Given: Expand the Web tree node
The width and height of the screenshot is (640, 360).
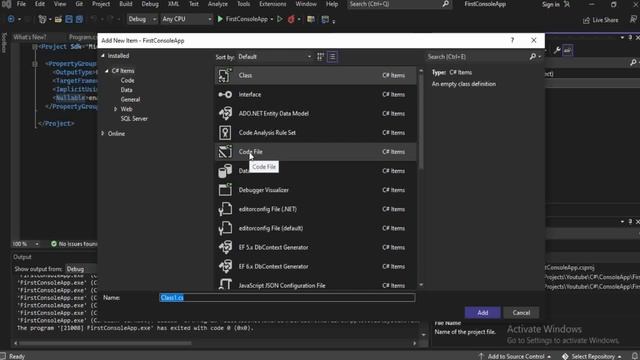Looking at the screenshot, I should [116, 109].
